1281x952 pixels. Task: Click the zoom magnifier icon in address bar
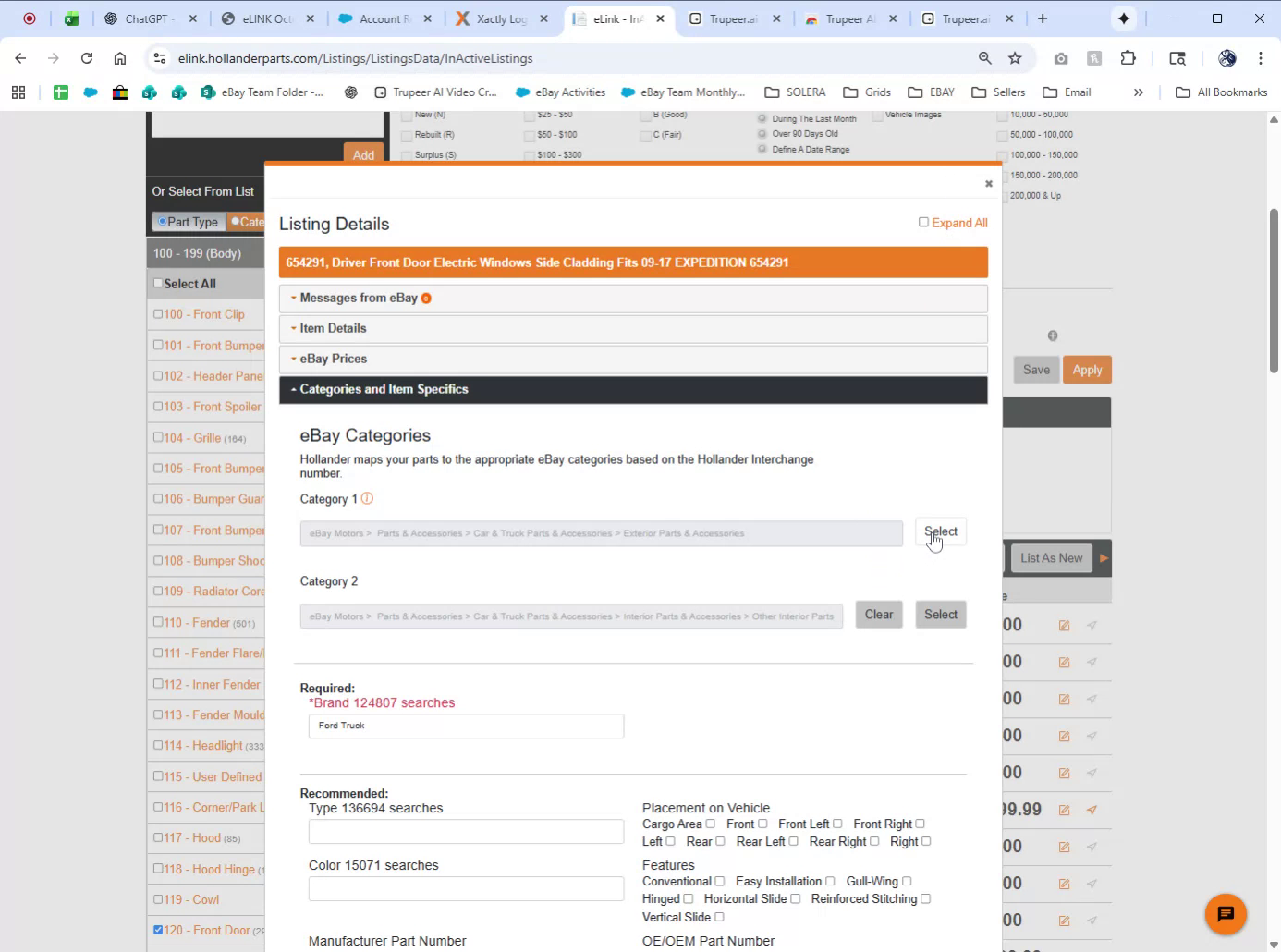point(985,58)
